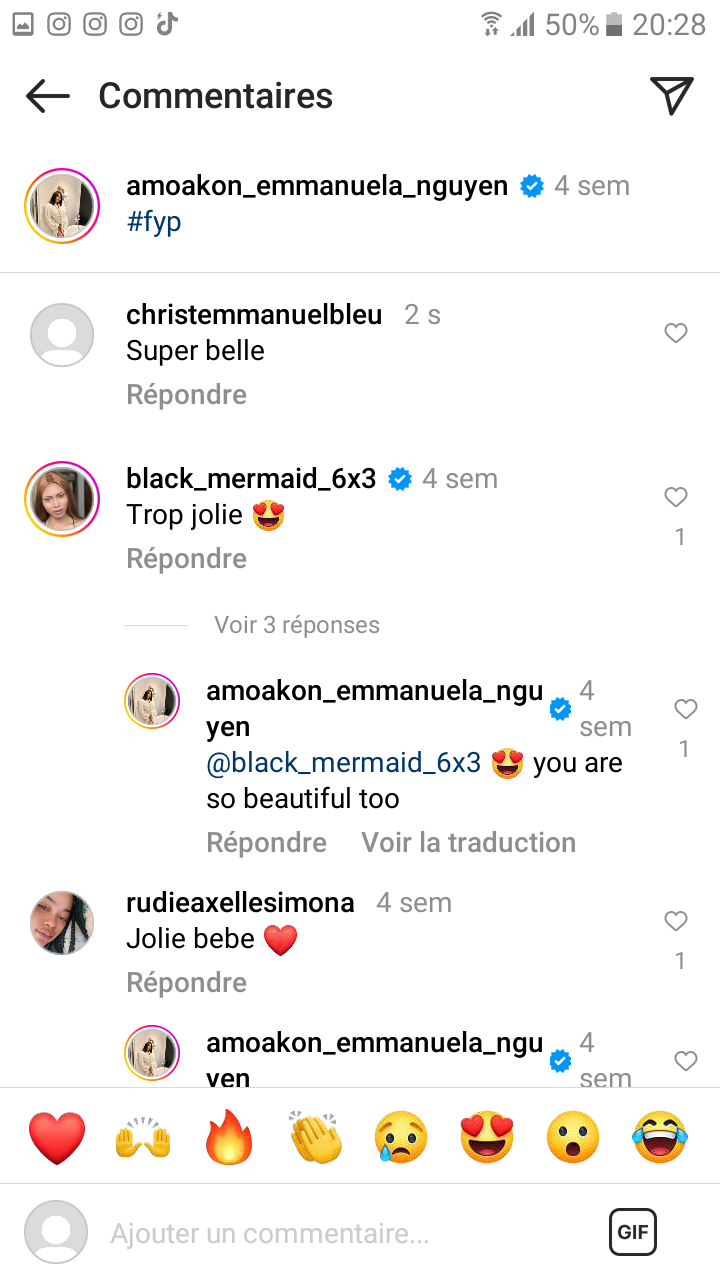This screenshot has height=1280, width=720.
Task: Tap the red heart quick reaction emoji
Action: pos(57,1137)
